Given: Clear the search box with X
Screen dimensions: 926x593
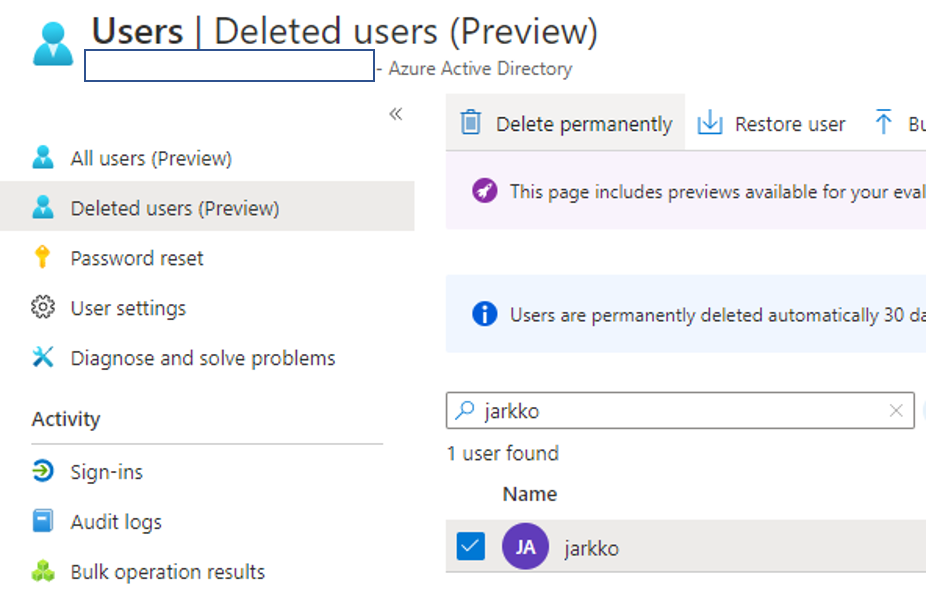Looking at the screenshot, I should [896, 411].
